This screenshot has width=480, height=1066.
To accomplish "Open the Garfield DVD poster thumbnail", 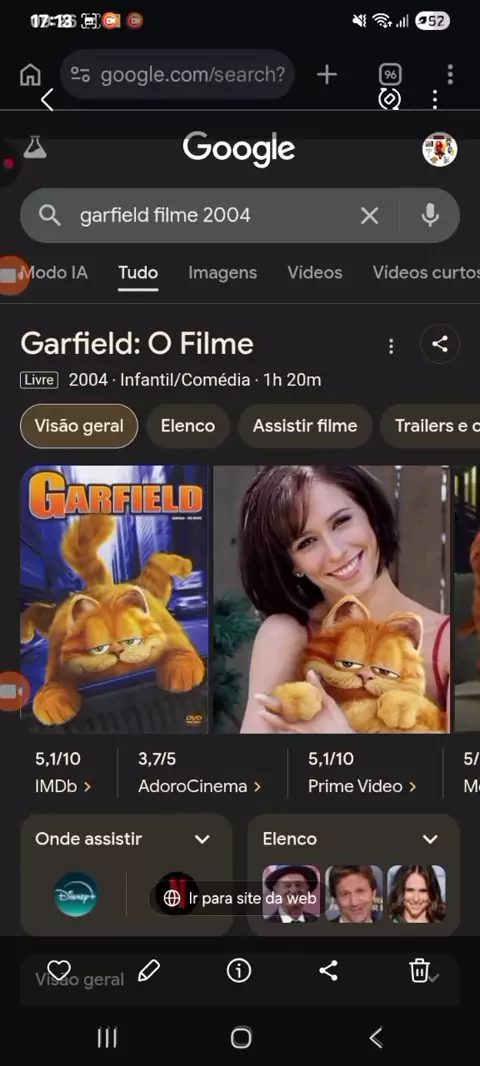I will pyautogui.click(x=114, y=599).
